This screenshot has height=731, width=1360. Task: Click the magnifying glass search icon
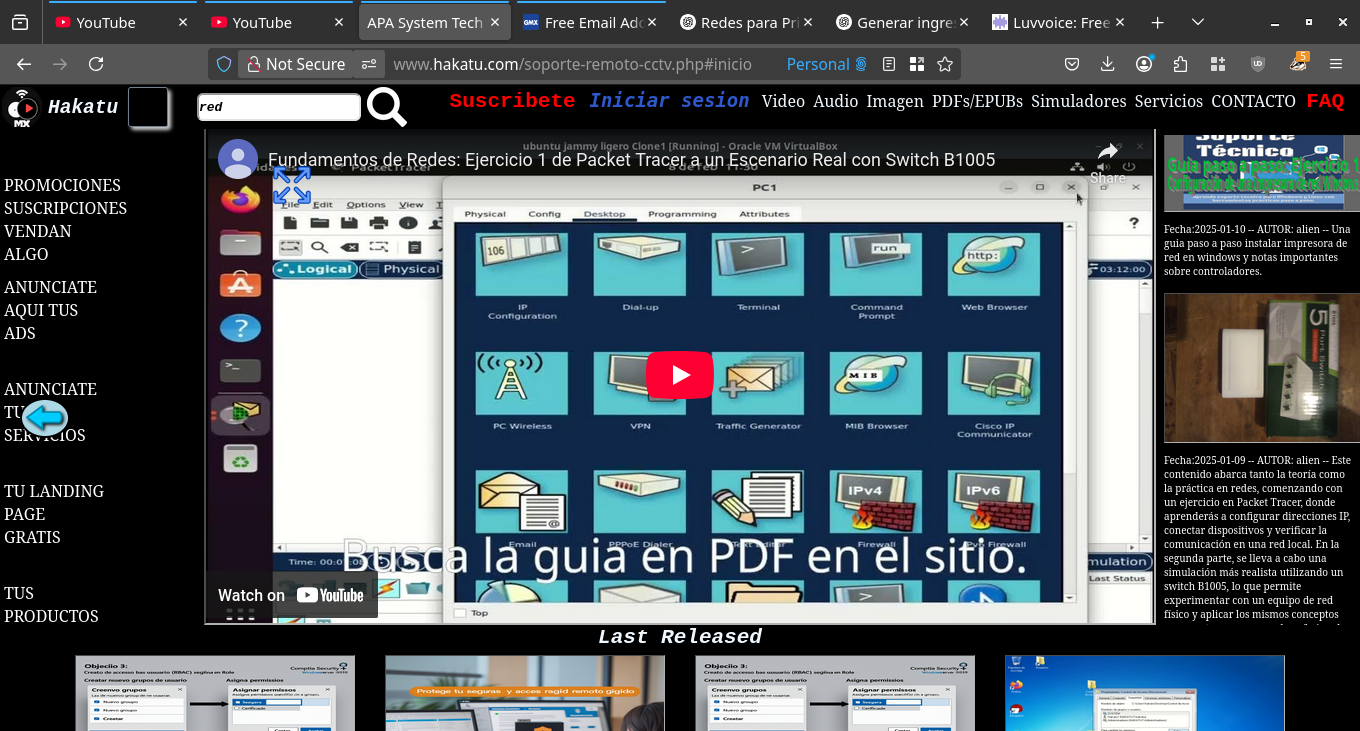click(x=386, y=107)
